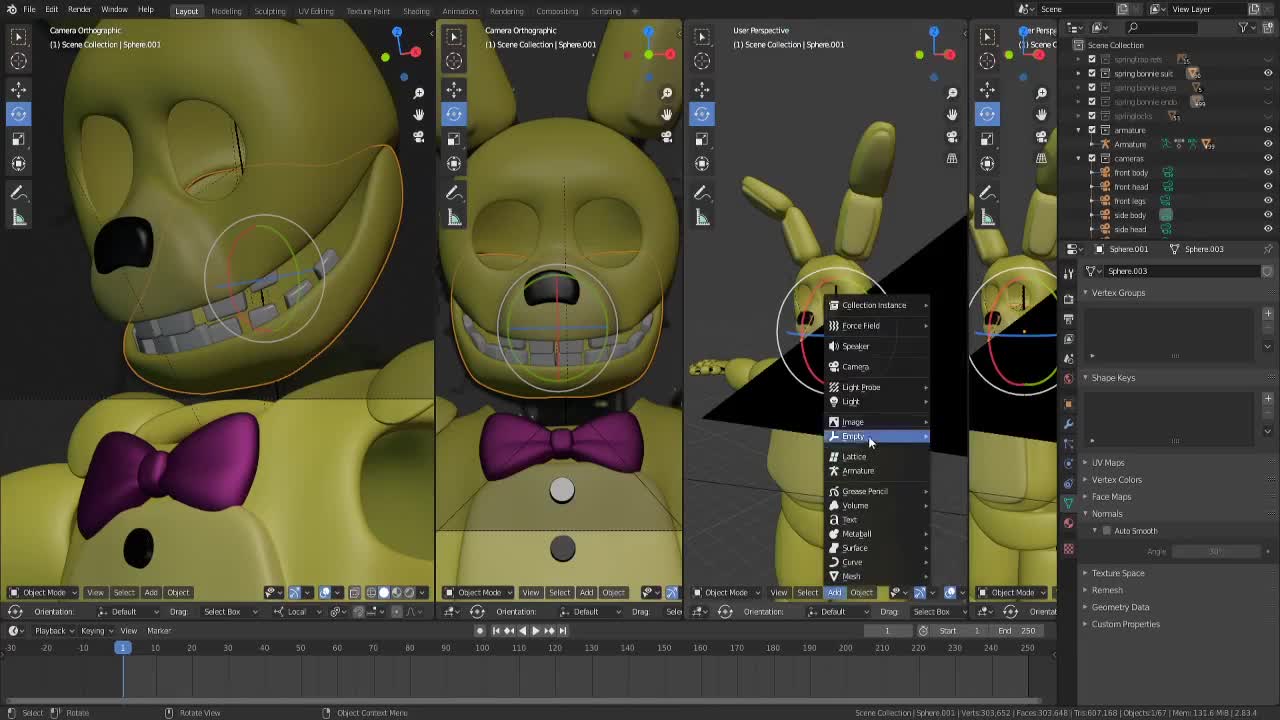Hide the Armature object in outliner
This screenshot has height=720, width=1280.
pyautogui.click(x=1268, y=144)
